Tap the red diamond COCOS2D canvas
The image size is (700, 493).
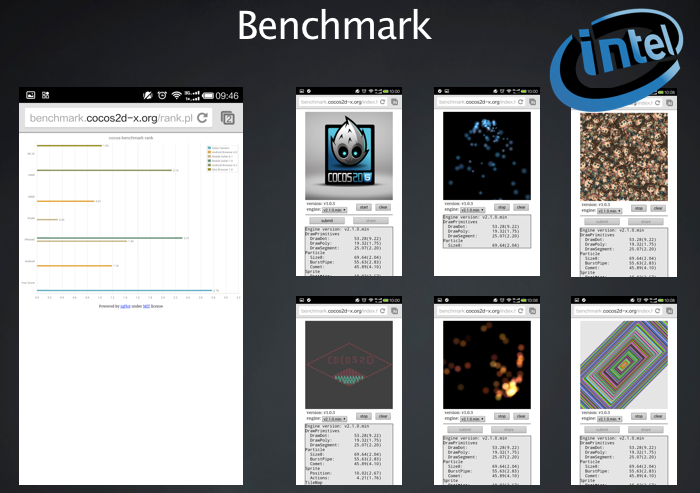point(349,365)
